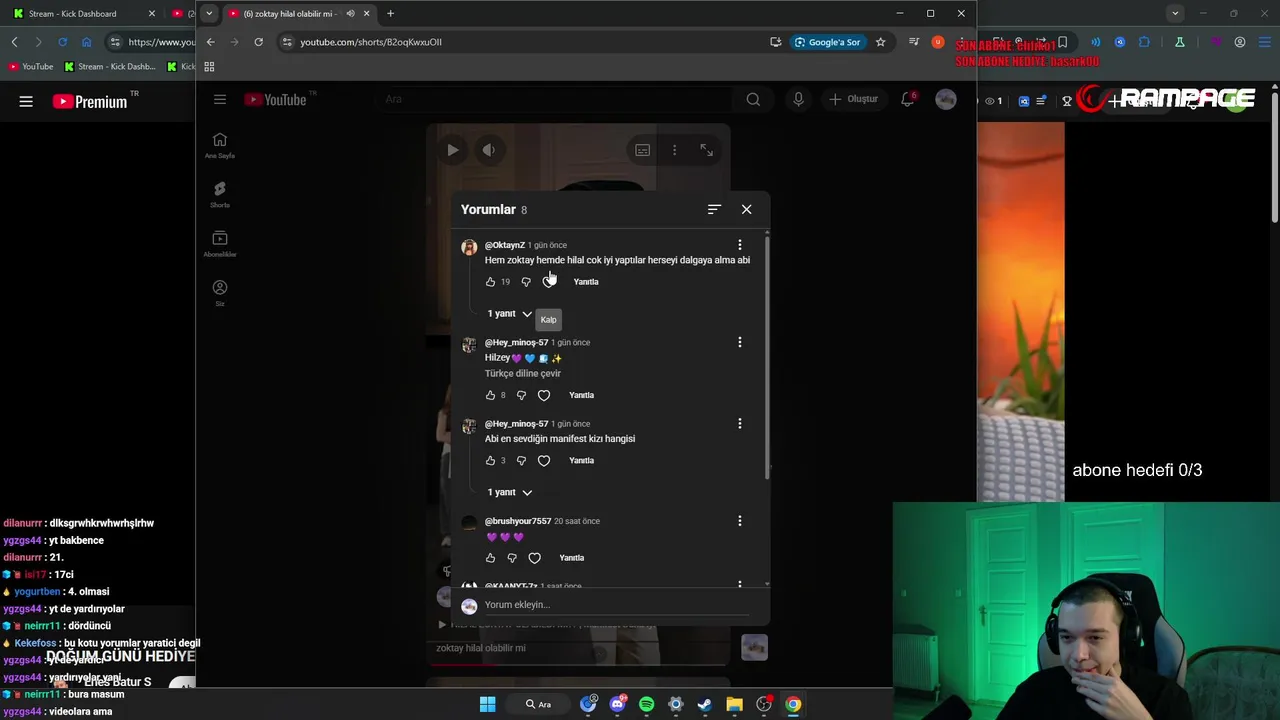
Task: Heart @brushyour7557's comment
Action: click(534, 558)
